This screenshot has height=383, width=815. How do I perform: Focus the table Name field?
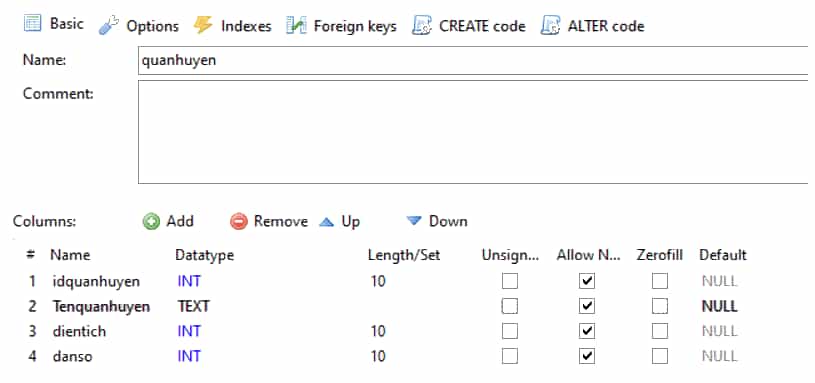click(x=473, y=60)
